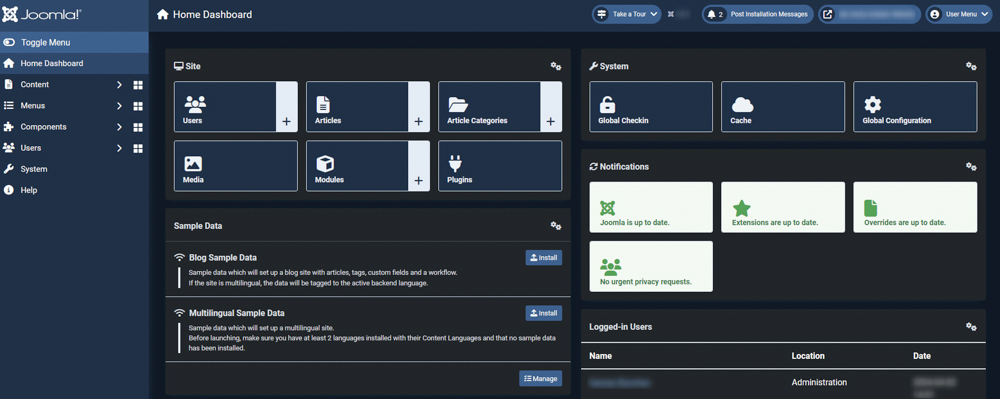Open the external site preview icon
The image size is (1000, 399).
click(x=827, y=14)
